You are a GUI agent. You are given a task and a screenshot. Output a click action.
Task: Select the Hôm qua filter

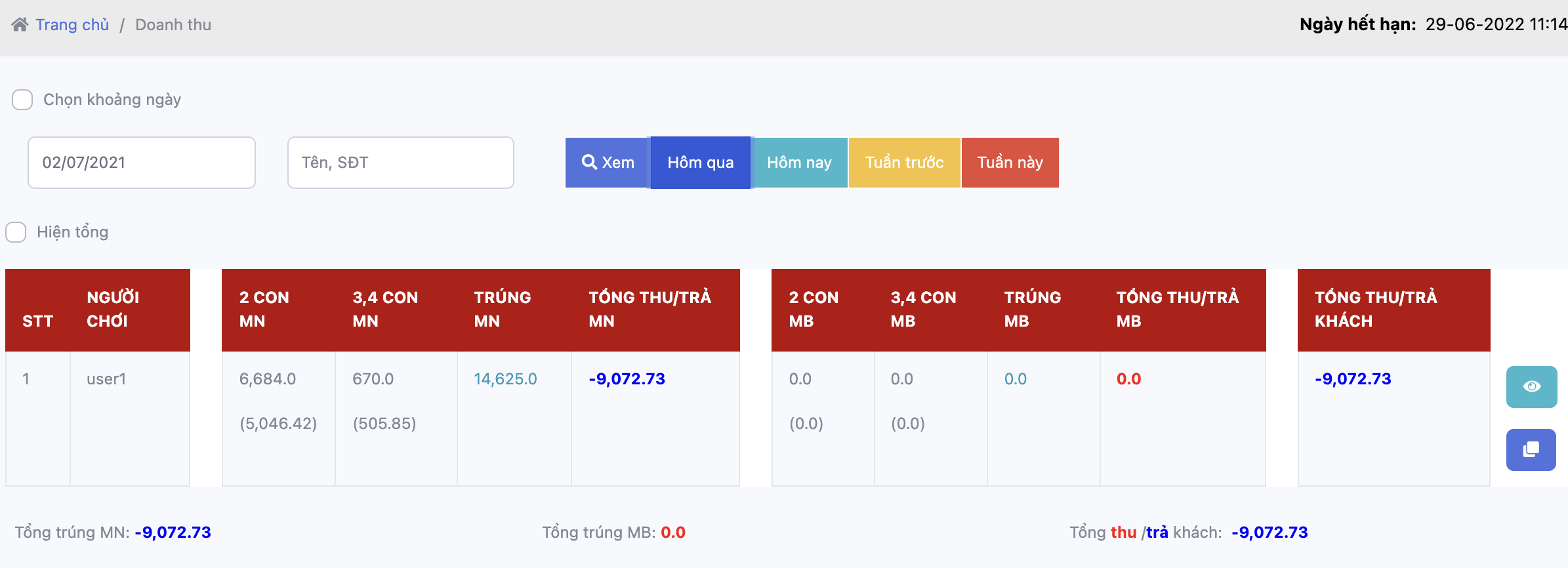(x=700, y=163)
